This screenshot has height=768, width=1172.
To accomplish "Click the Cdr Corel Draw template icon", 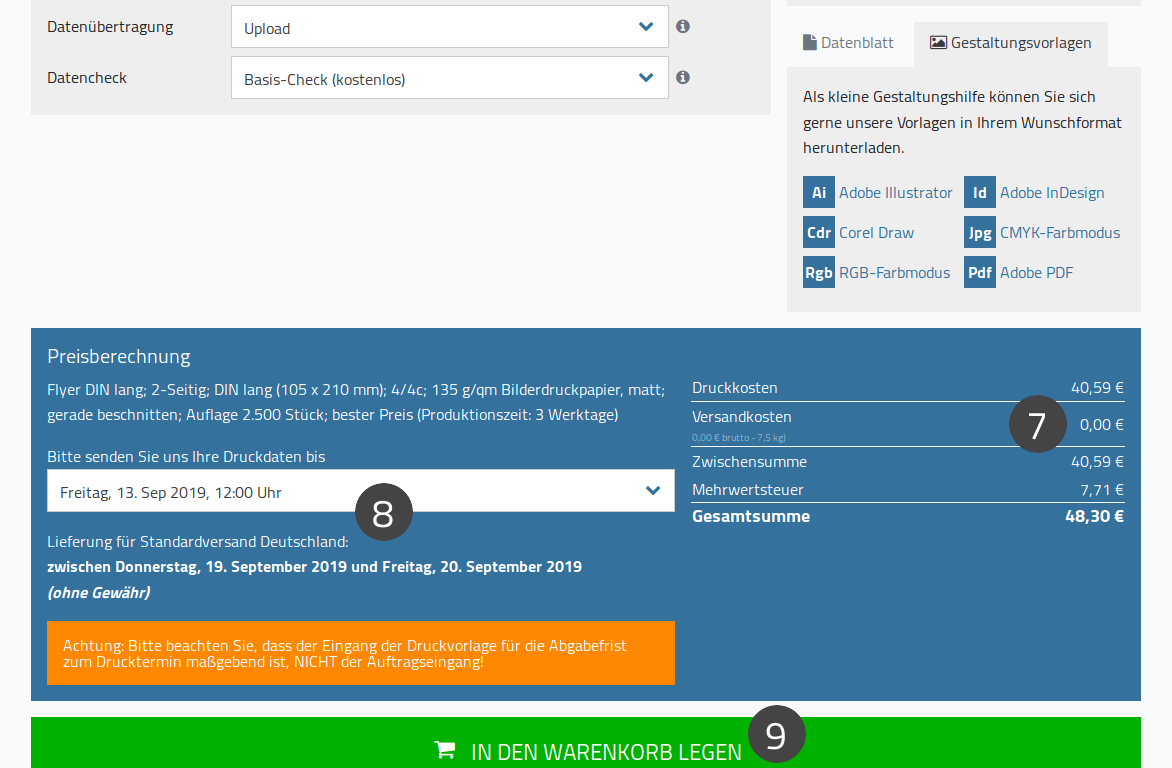I will pyautogui.click(x=818, y=233).
